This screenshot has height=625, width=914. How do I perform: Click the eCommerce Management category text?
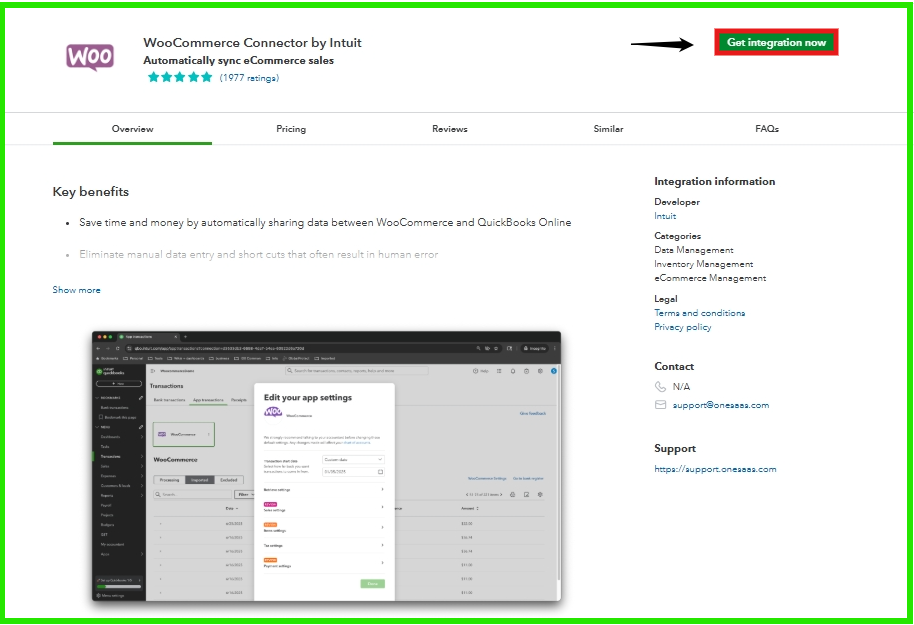click(x=710, y=278)
